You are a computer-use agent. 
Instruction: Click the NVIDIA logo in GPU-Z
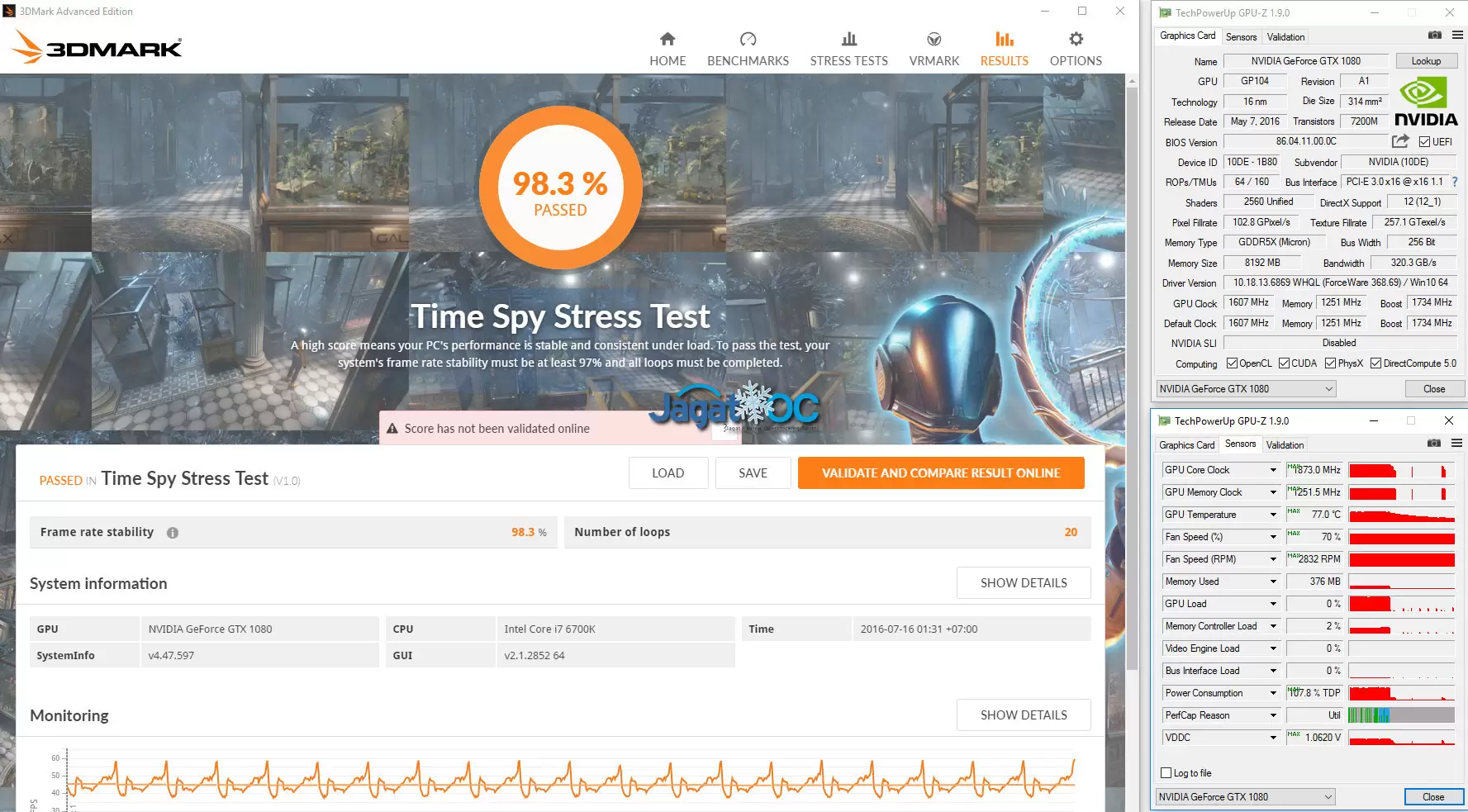(1426, 101)
